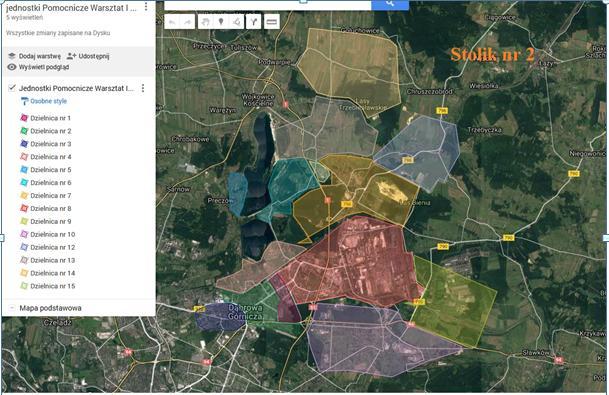Click Dodaj warstwę to add layer
Screen dimensions: 609x395
click(x=35, y=56)
